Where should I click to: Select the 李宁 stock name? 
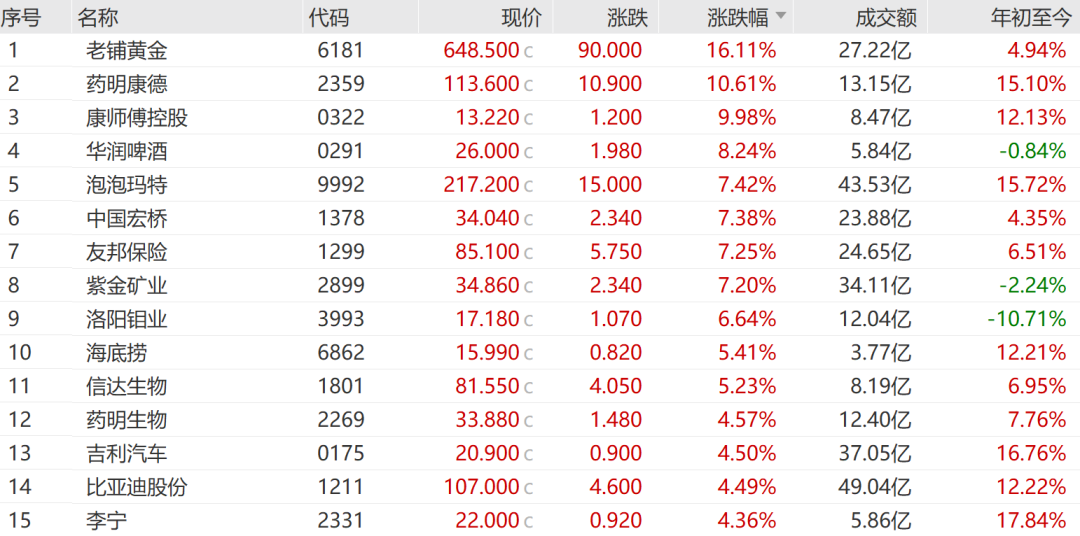click(107, 520)
